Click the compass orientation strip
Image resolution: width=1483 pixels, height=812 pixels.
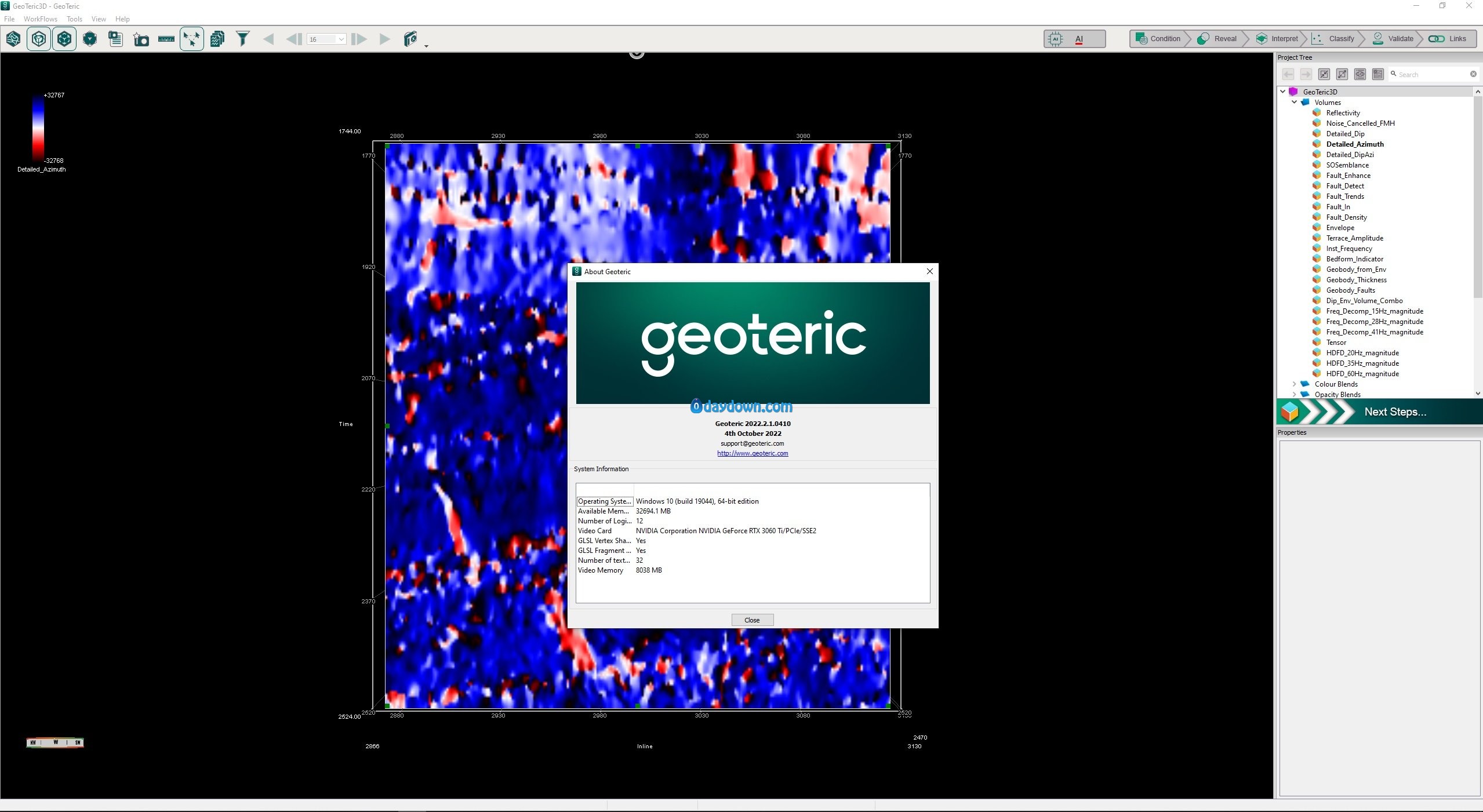pyautogui.click(x=55, y=742)
